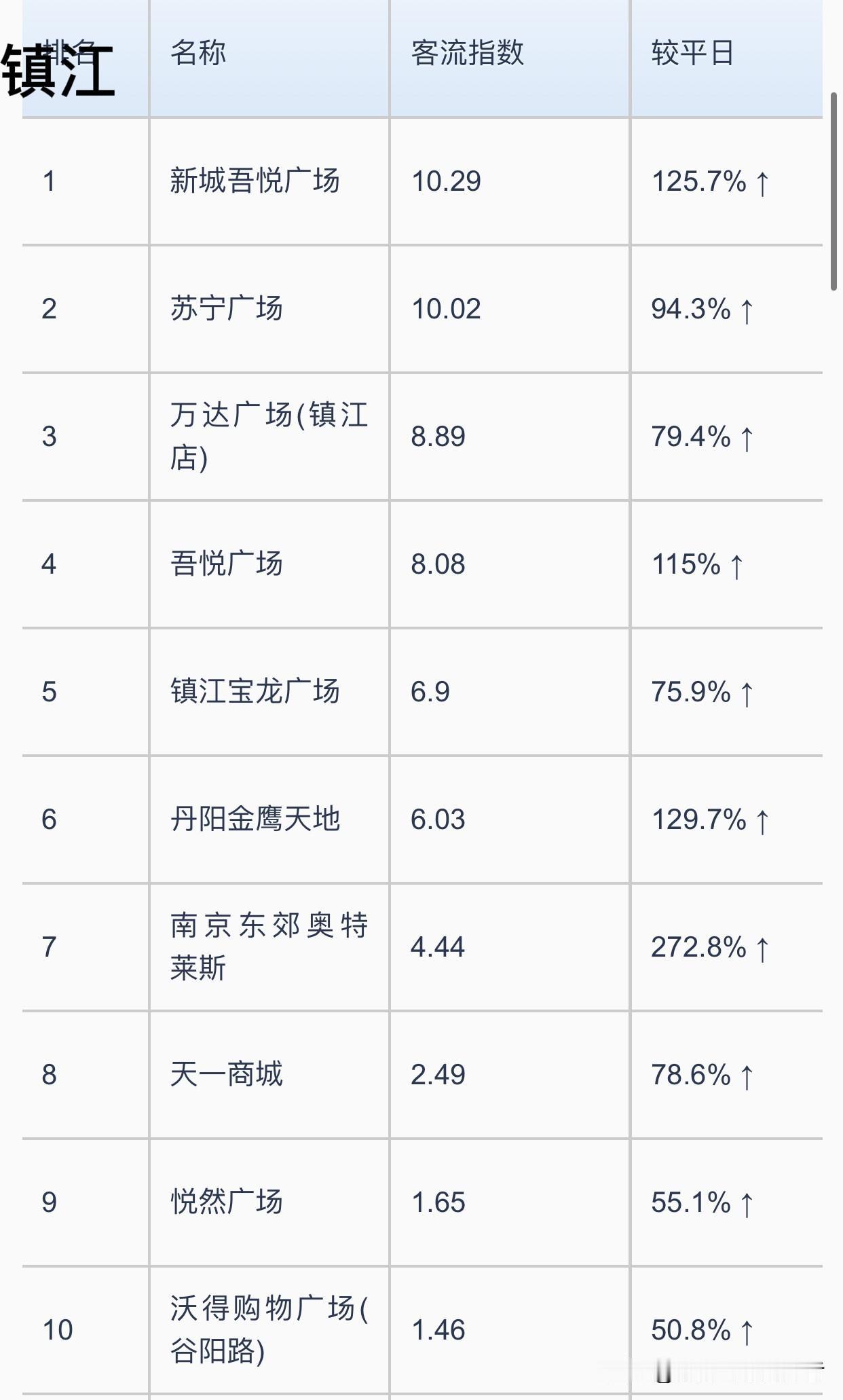This screenshot has width=843, height=1400.
Task: Click the 吾悦广场 name cell
Action: coord(226,564)
